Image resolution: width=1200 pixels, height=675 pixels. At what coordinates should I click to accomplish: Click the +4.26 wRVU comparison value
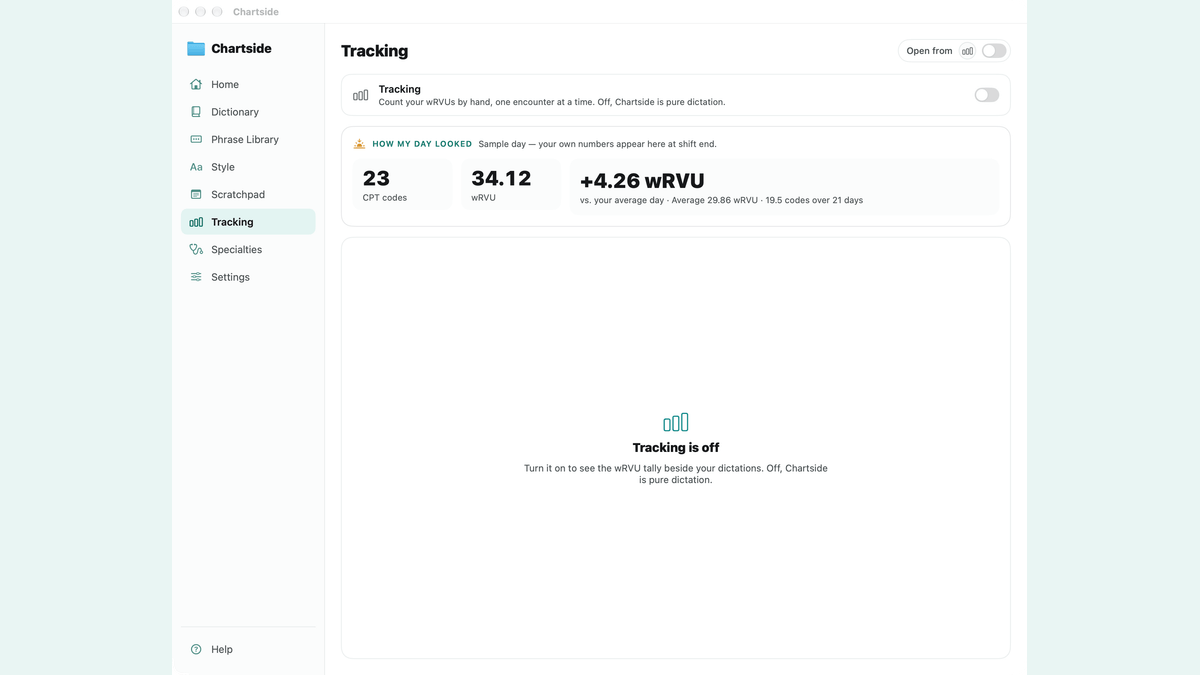point(642,181)
